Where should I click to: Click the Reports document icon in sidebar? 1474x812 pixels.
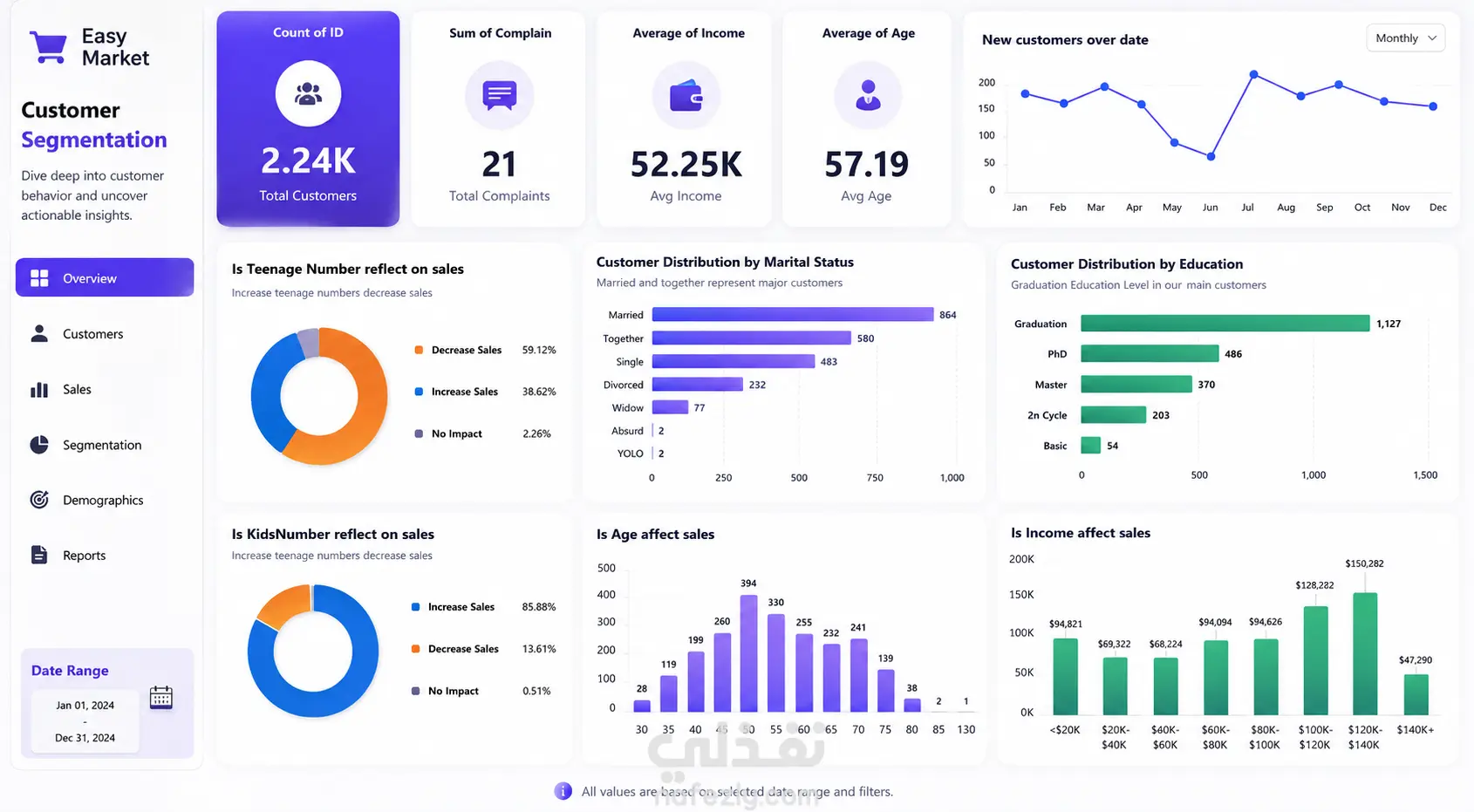point(39,555)
